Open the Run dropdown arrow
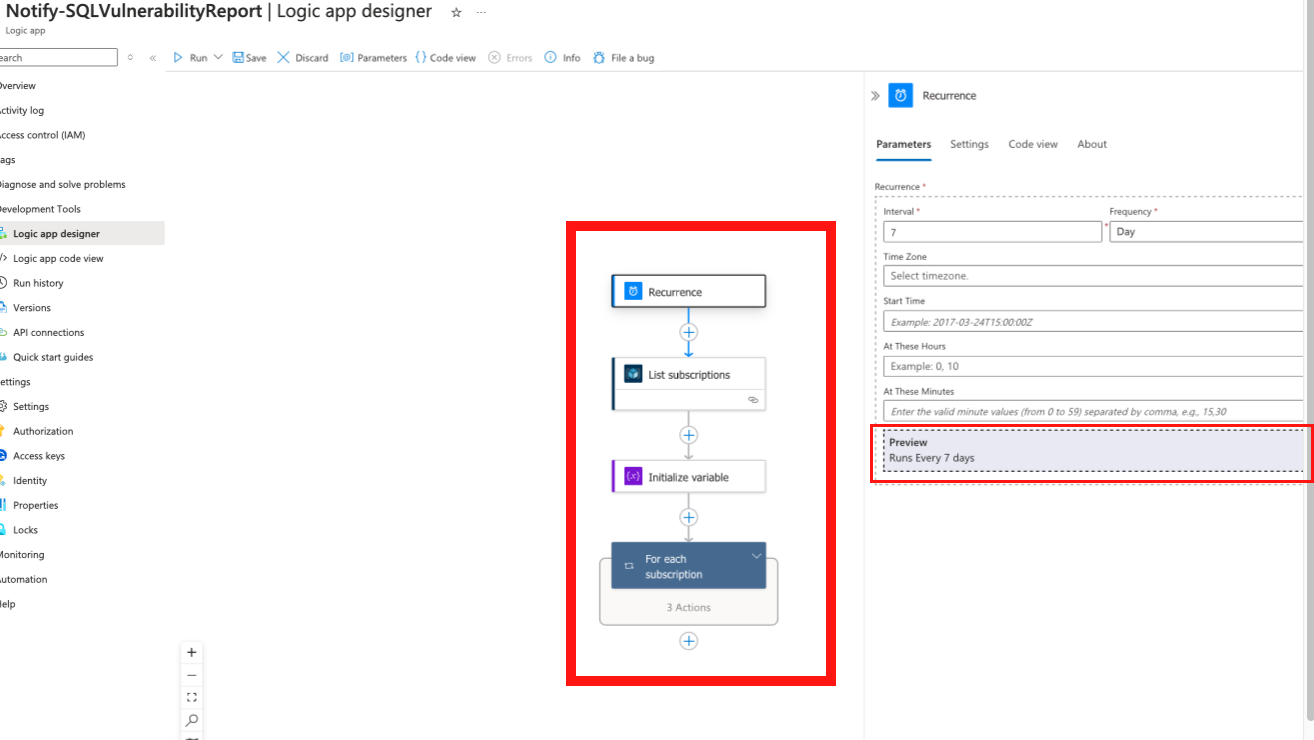Image resolution: width=1314 pixels, height=740 pixels. pyautogui.click(x=216, y=57)
